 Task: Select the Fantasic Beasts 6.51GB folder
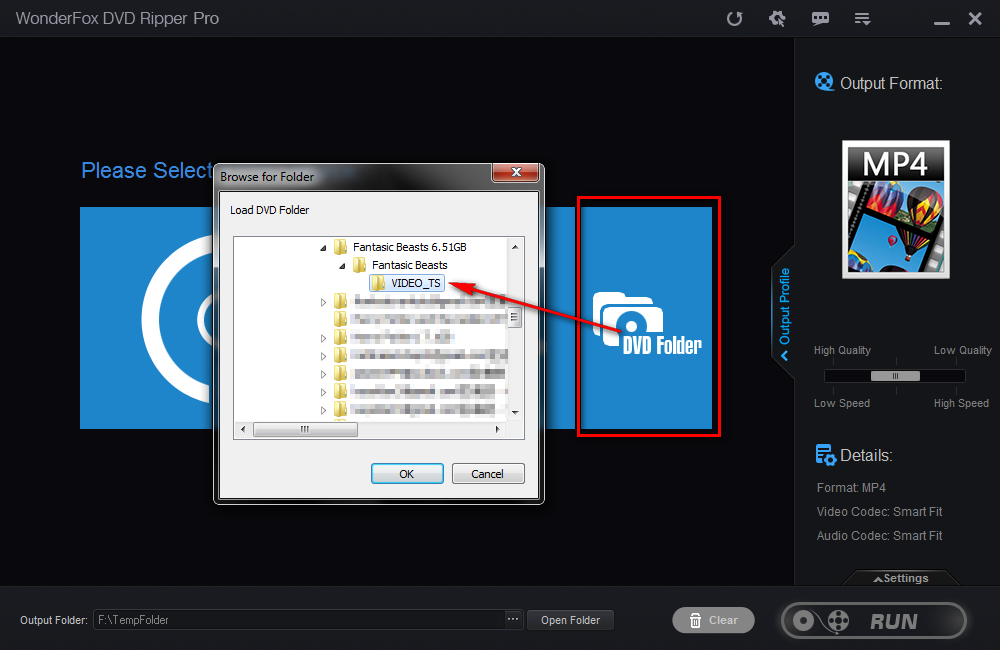point(409,247)
